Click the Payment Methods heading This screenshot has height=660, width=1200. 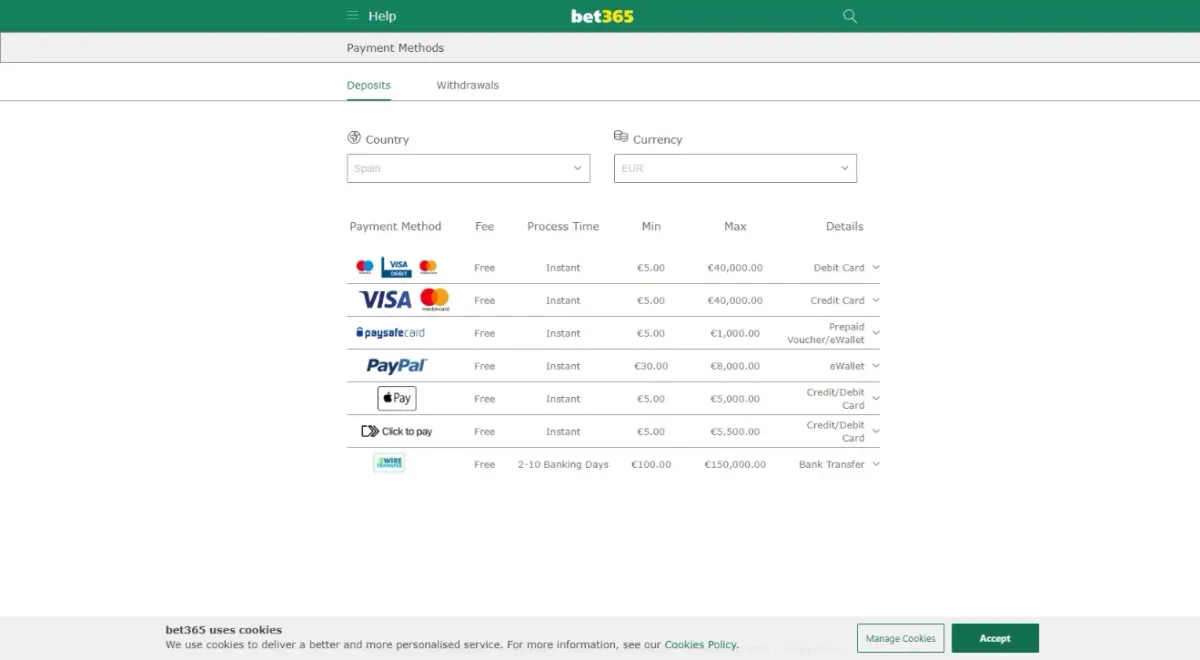[395, 48]
